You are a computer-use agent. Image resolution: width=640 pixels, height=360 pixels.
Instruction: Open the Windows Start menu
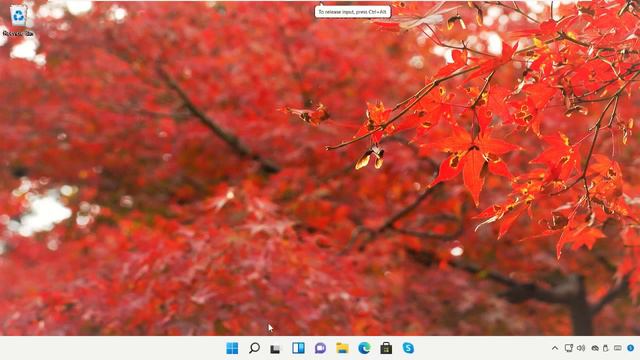232,348
